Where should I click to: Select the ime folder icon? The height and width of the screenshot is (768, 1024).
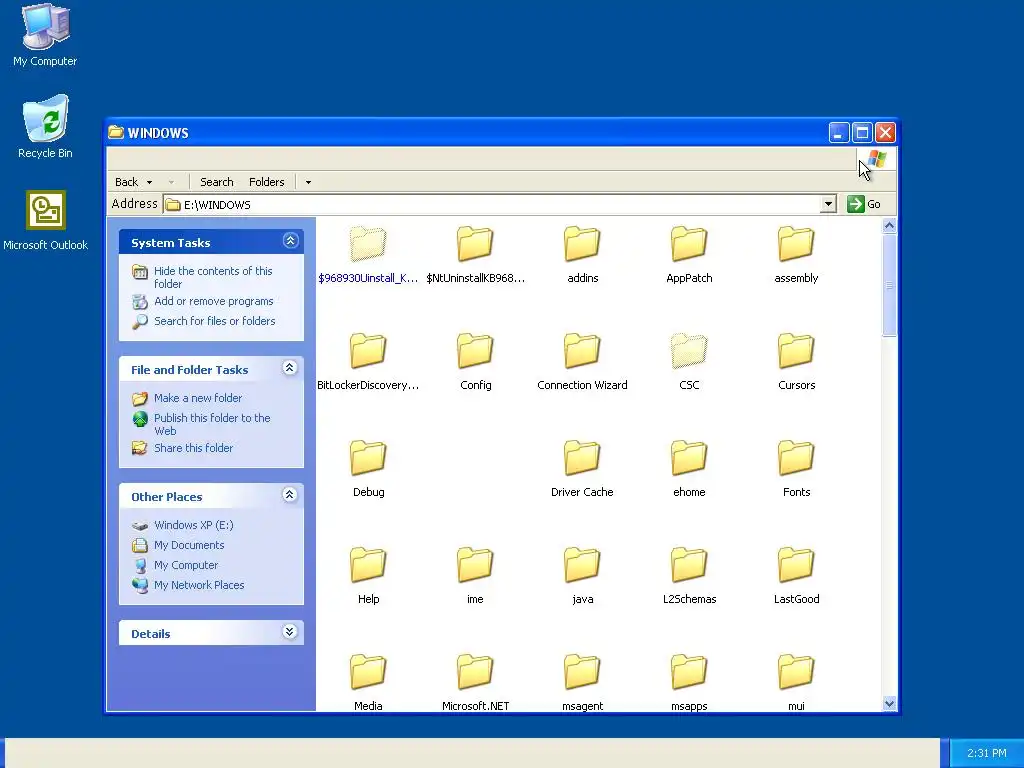[x=475, y=565]
